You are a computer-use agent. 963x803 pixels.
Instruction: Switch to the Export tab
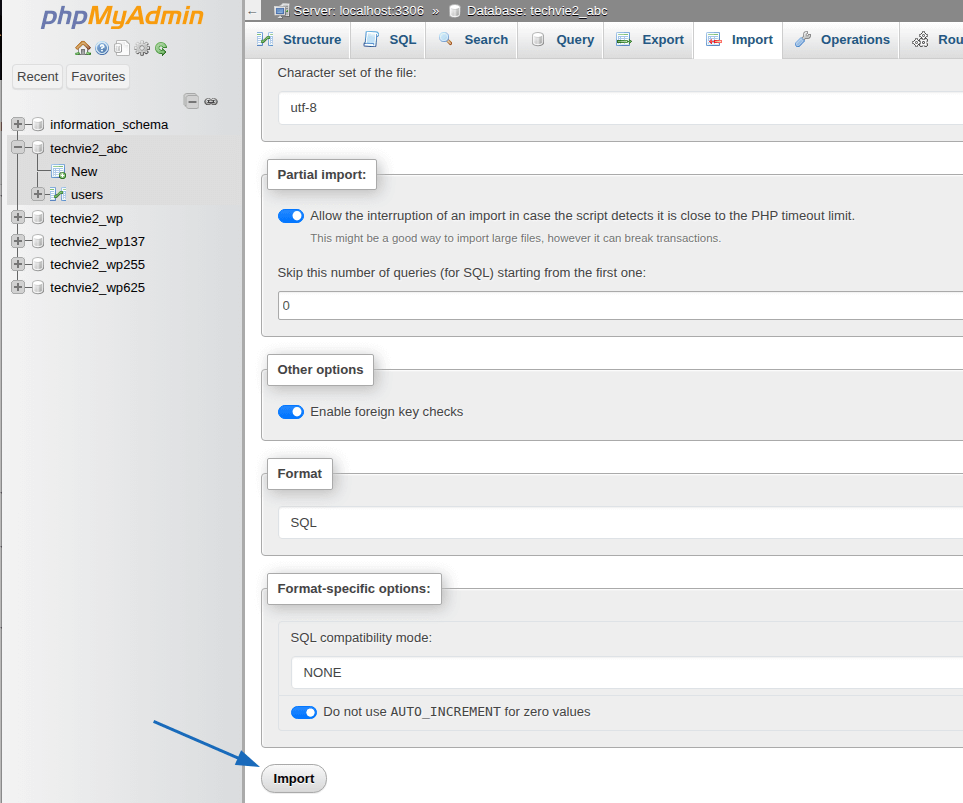pos(650,40)
